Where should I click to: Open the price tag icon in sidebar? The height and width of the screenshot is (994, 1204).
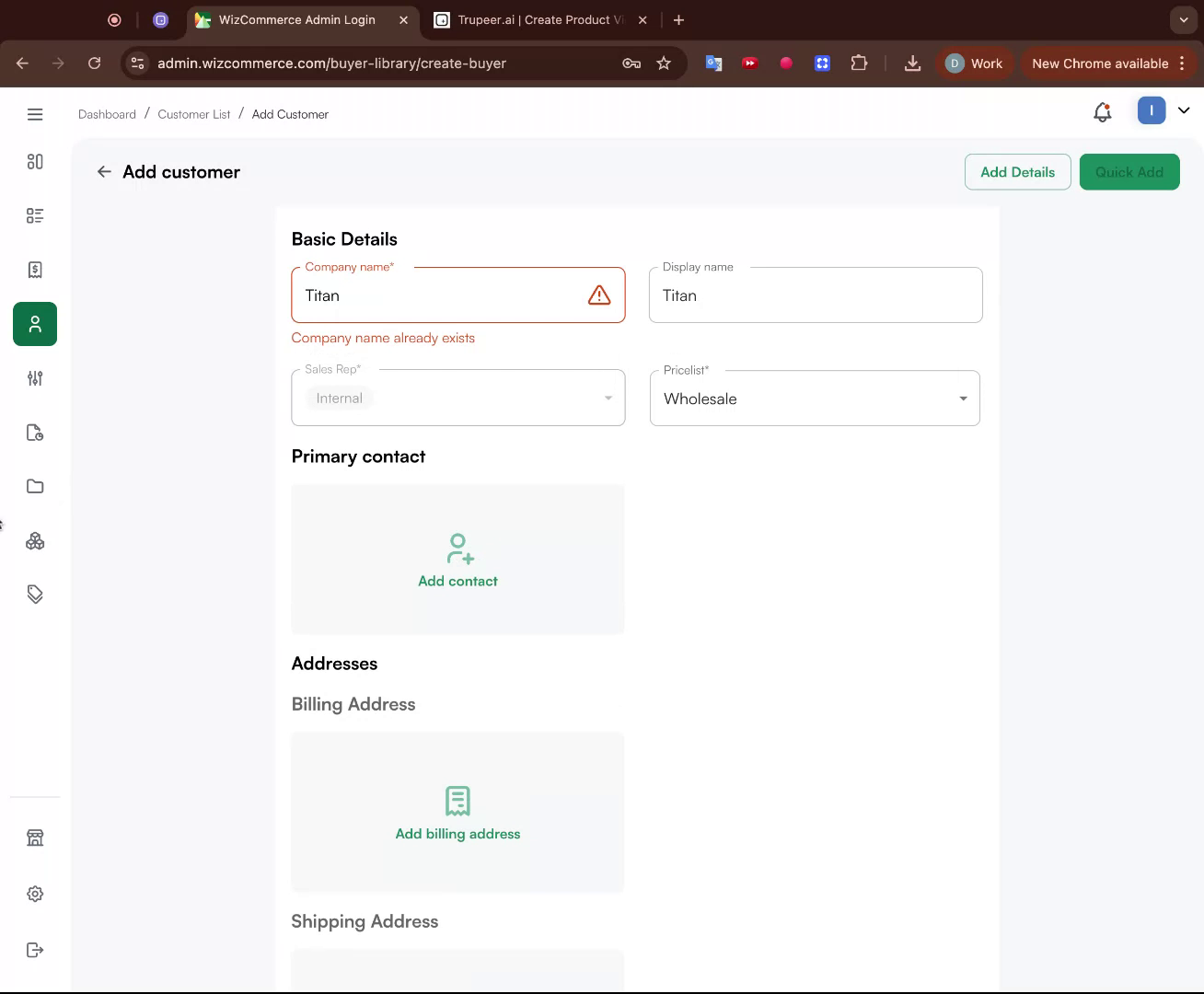35,595
